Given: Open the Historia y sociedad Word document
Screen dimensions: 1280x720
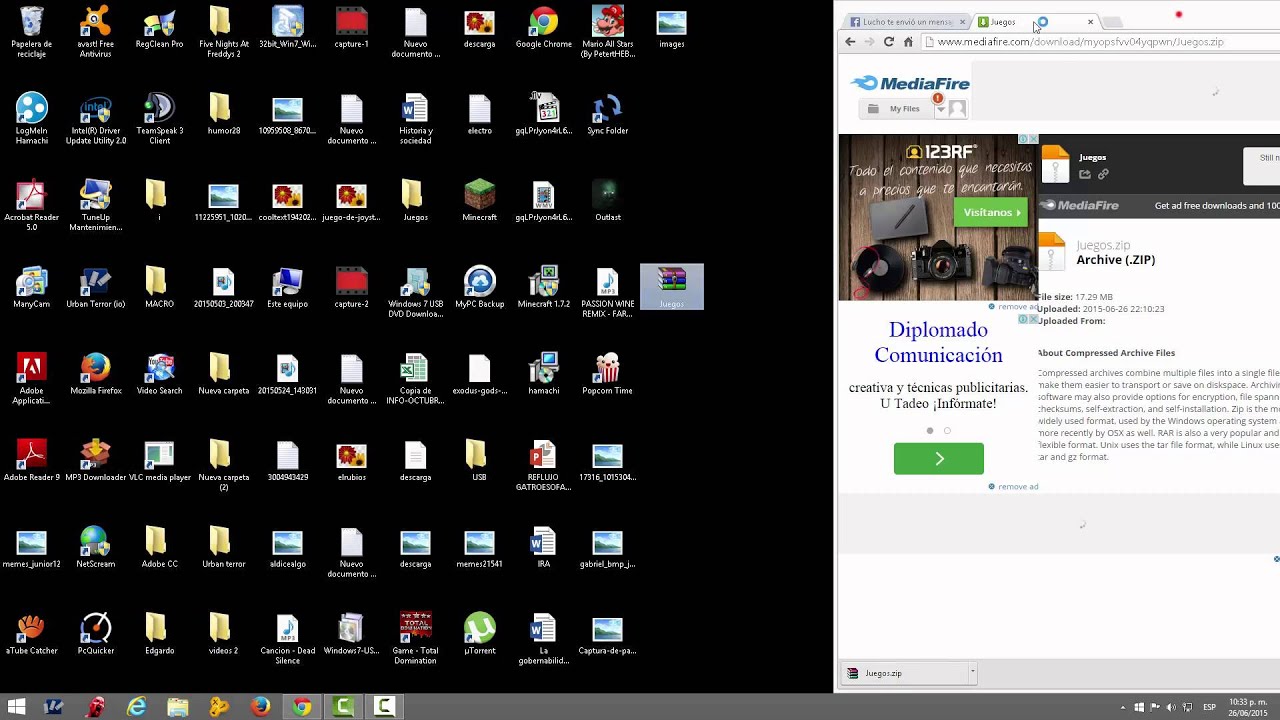Looking at the screenshot, I should click(x=415, y=119).
